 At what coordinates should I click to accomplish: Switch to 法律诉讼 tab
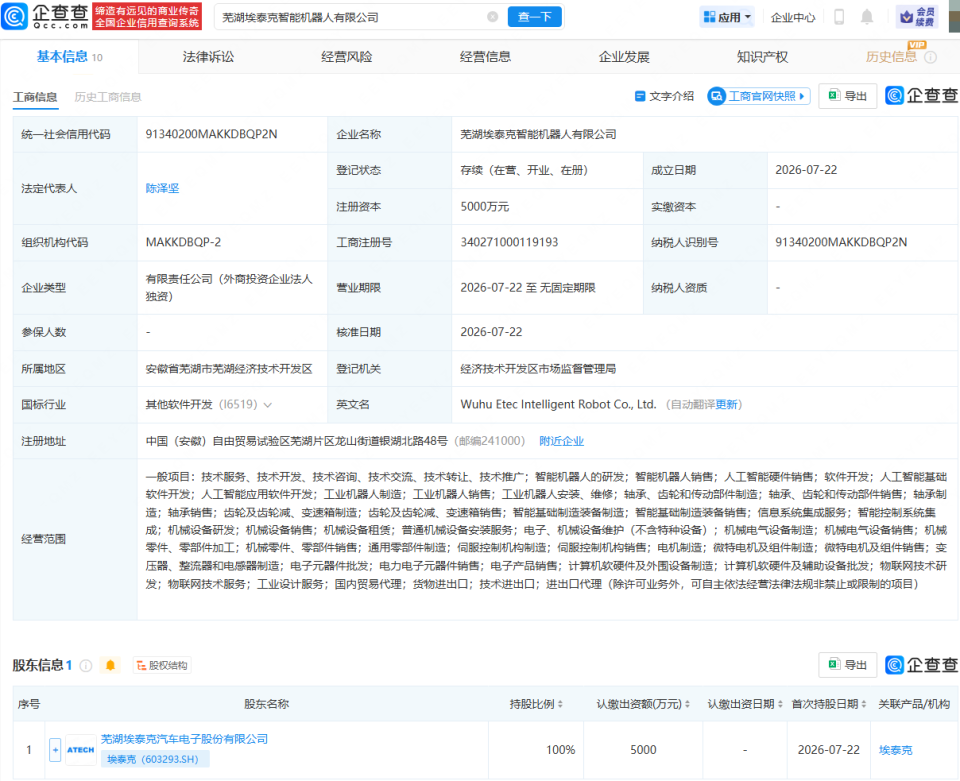208,57
